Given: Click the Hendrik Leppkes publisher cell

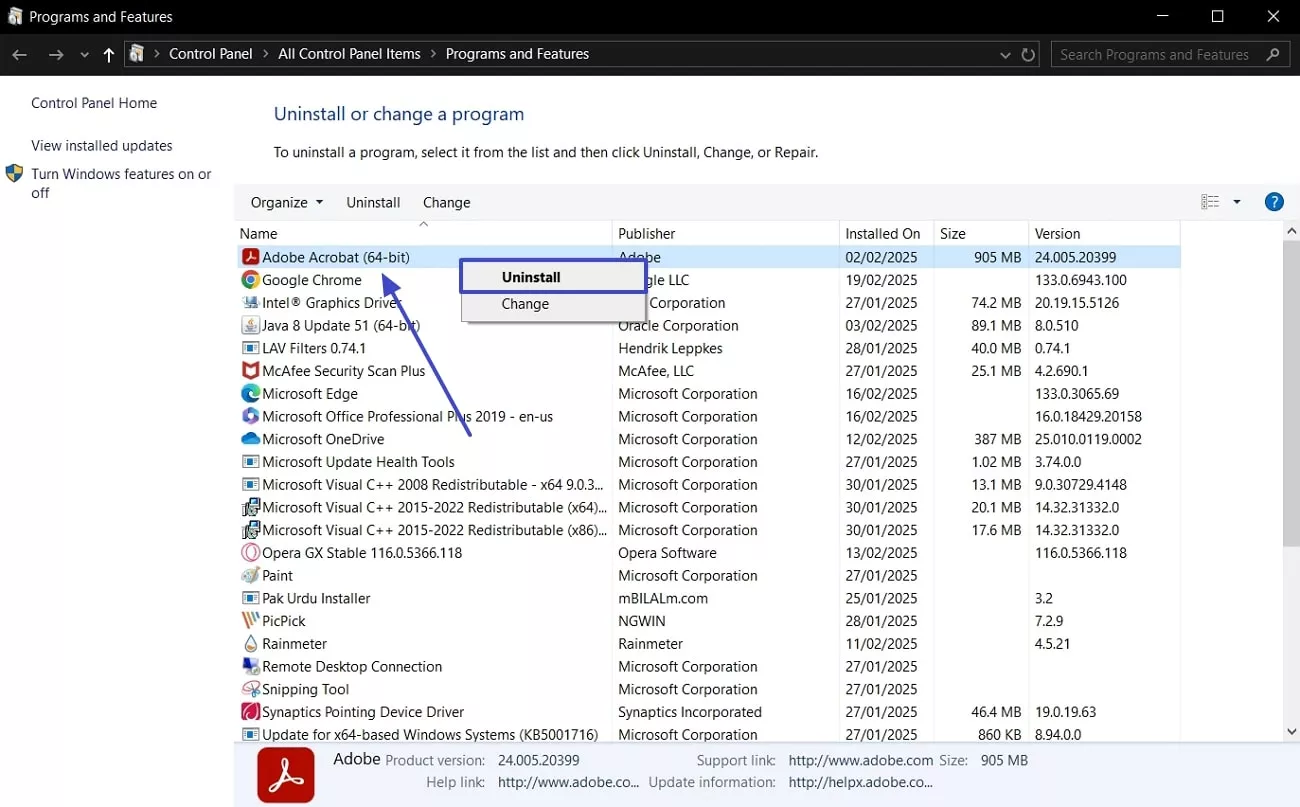Looking at the screenshot, I should (x=670, y=348).
